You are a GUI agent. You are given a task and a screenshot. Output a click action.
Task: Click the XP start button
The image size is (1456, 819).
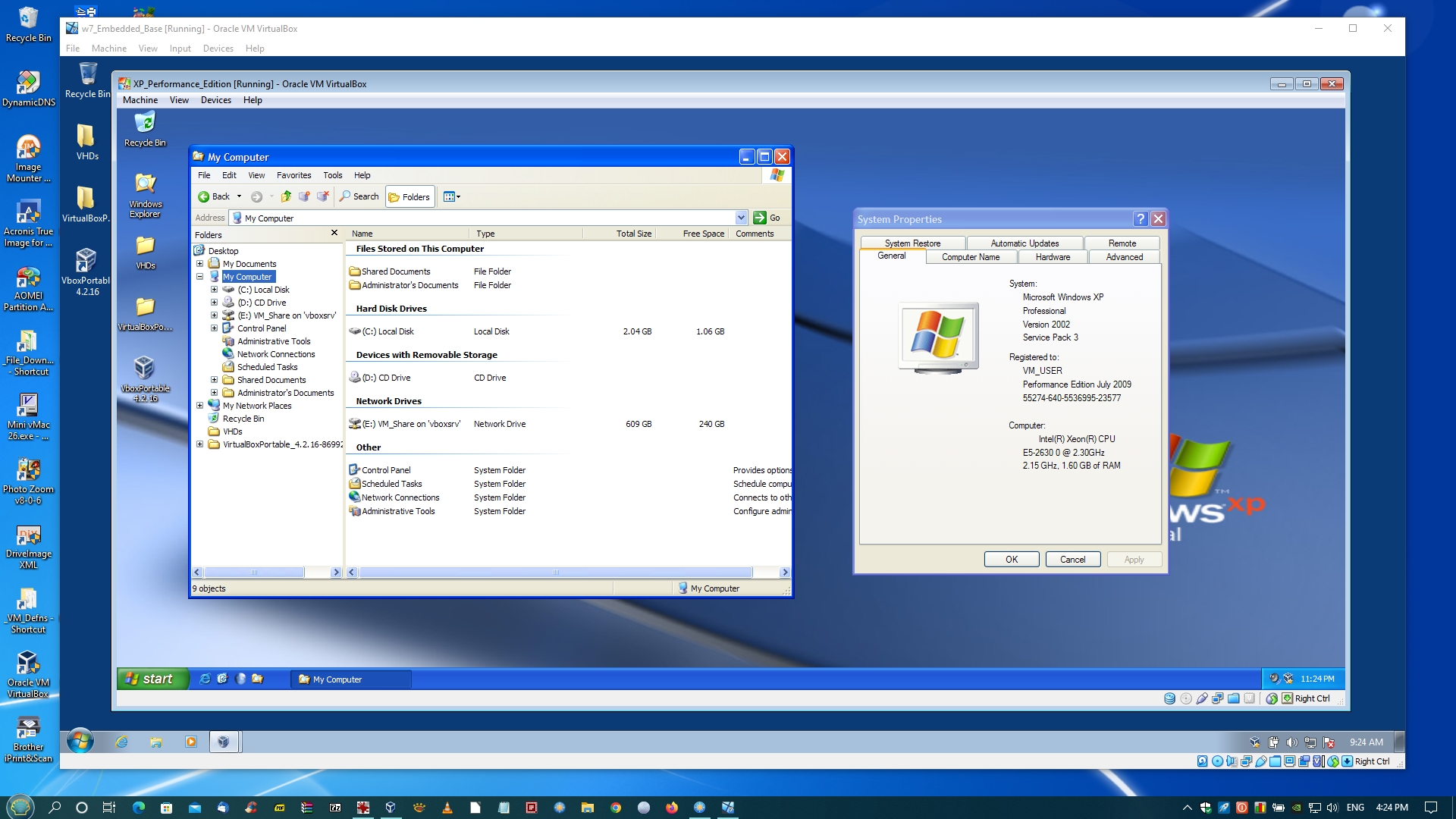click(152, 679)
